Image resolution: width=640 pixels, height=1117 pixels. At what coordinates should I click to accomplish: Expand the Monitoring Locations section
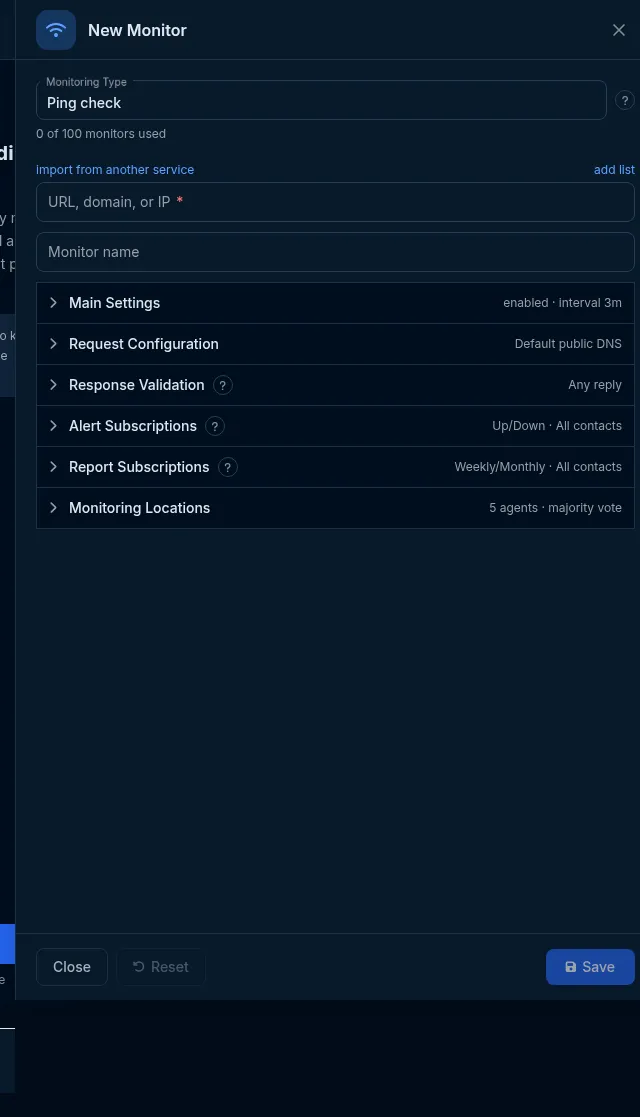tap(335, 508)
